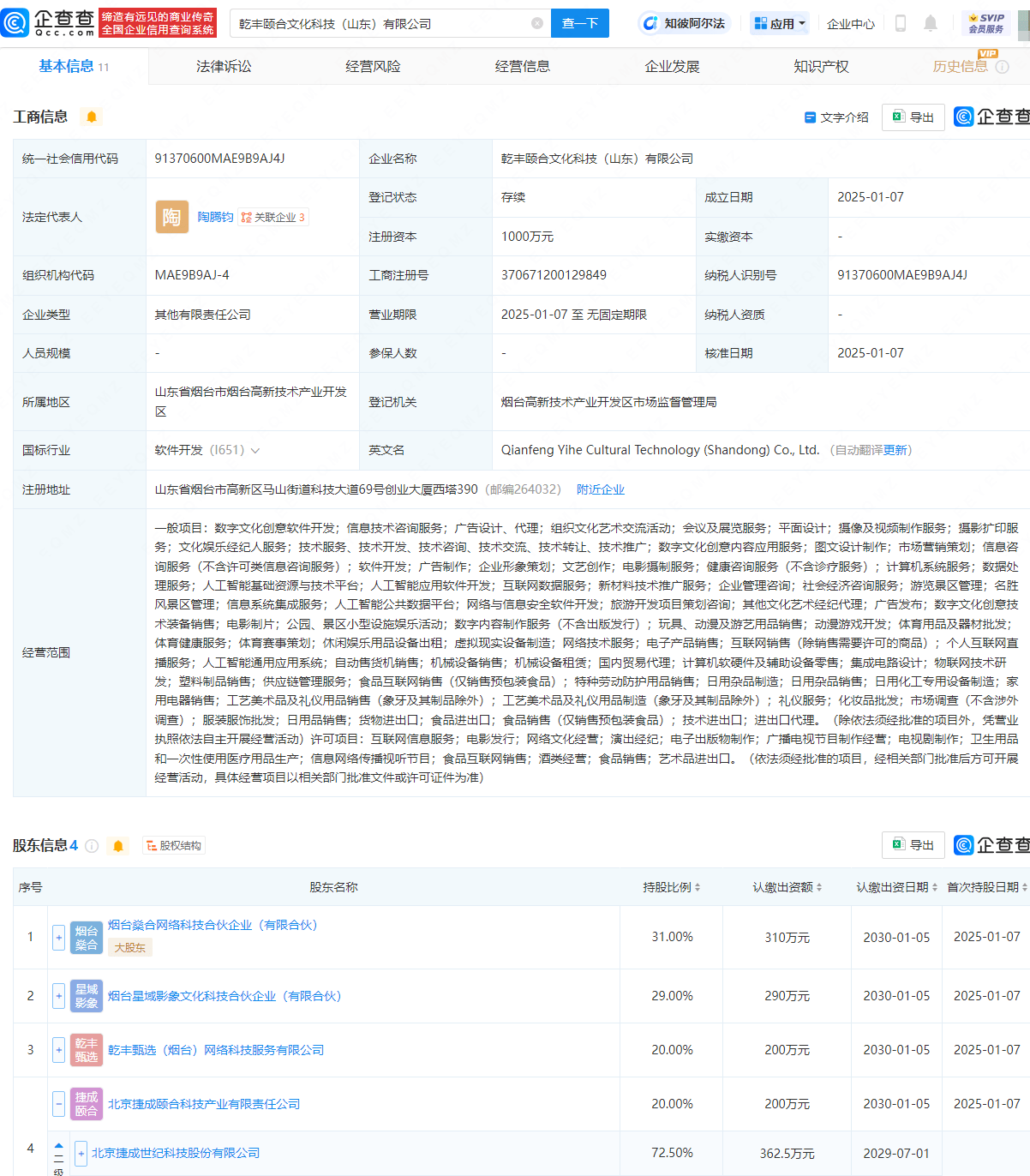Viewport: 1030px width, 1176px height.
Task: Expand shareholder 乾丰甄选（烟台）网络科技 row
Action: [59, 1050]
